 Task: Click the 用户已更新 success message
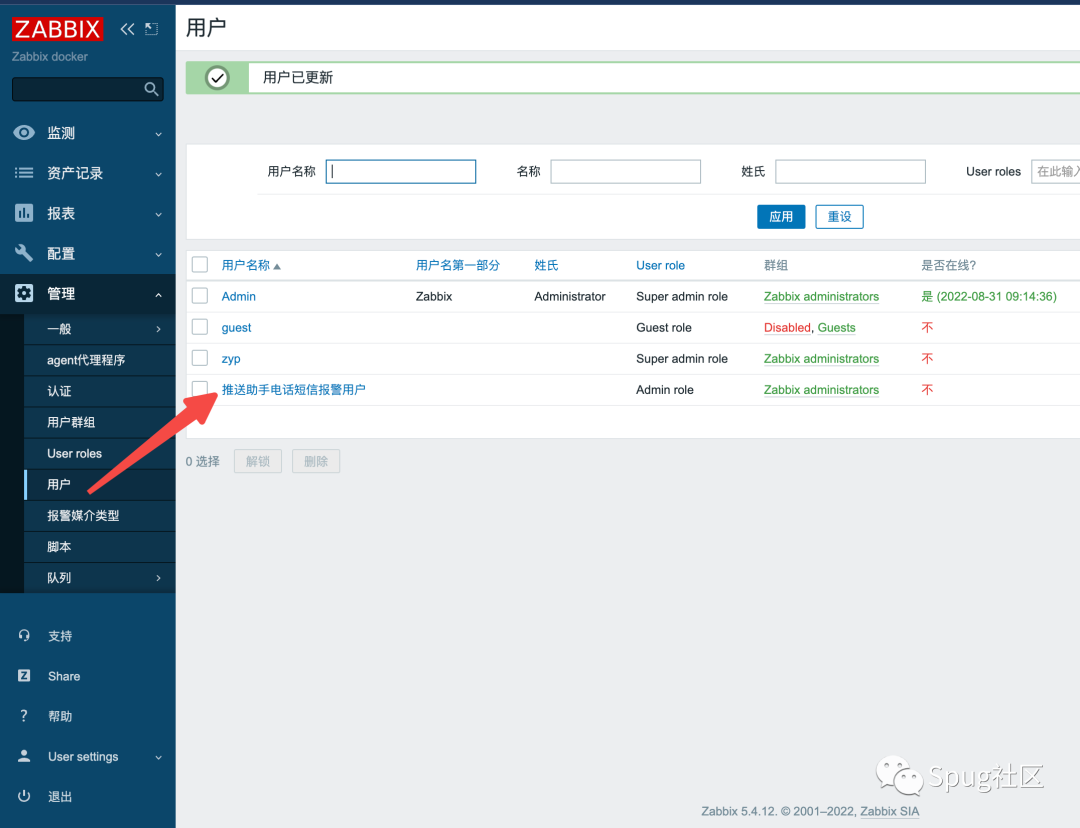point(298,77)
